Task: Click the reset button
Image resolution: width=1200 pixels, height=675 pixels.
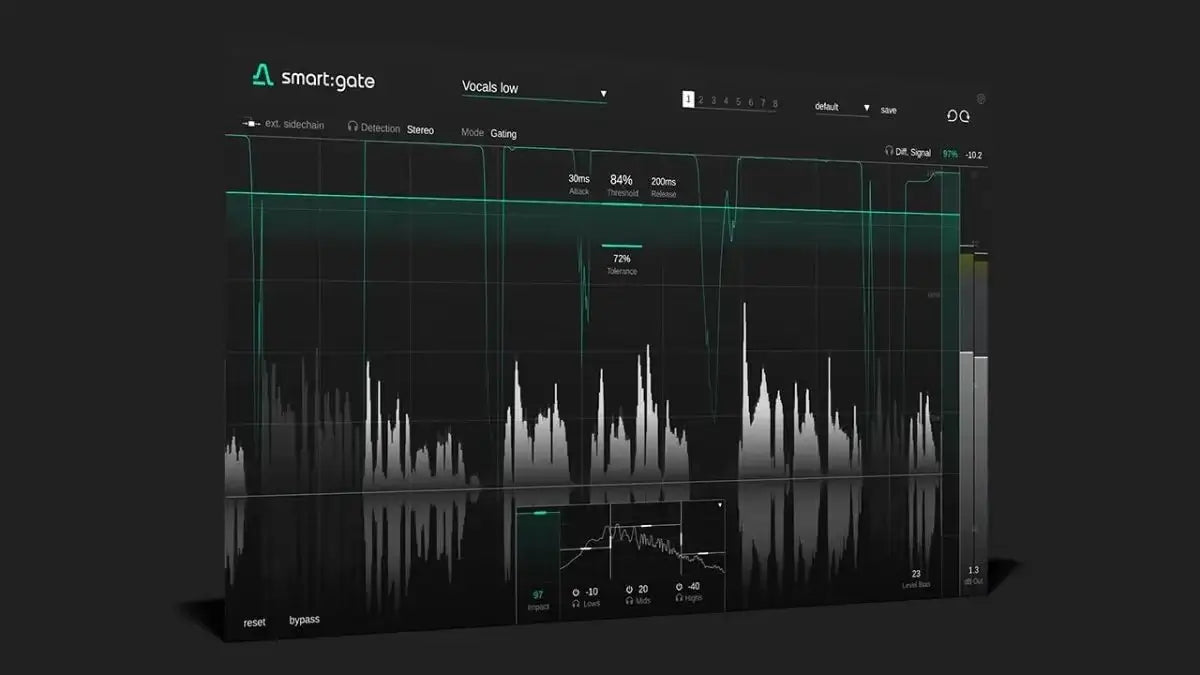Action: 253,620
